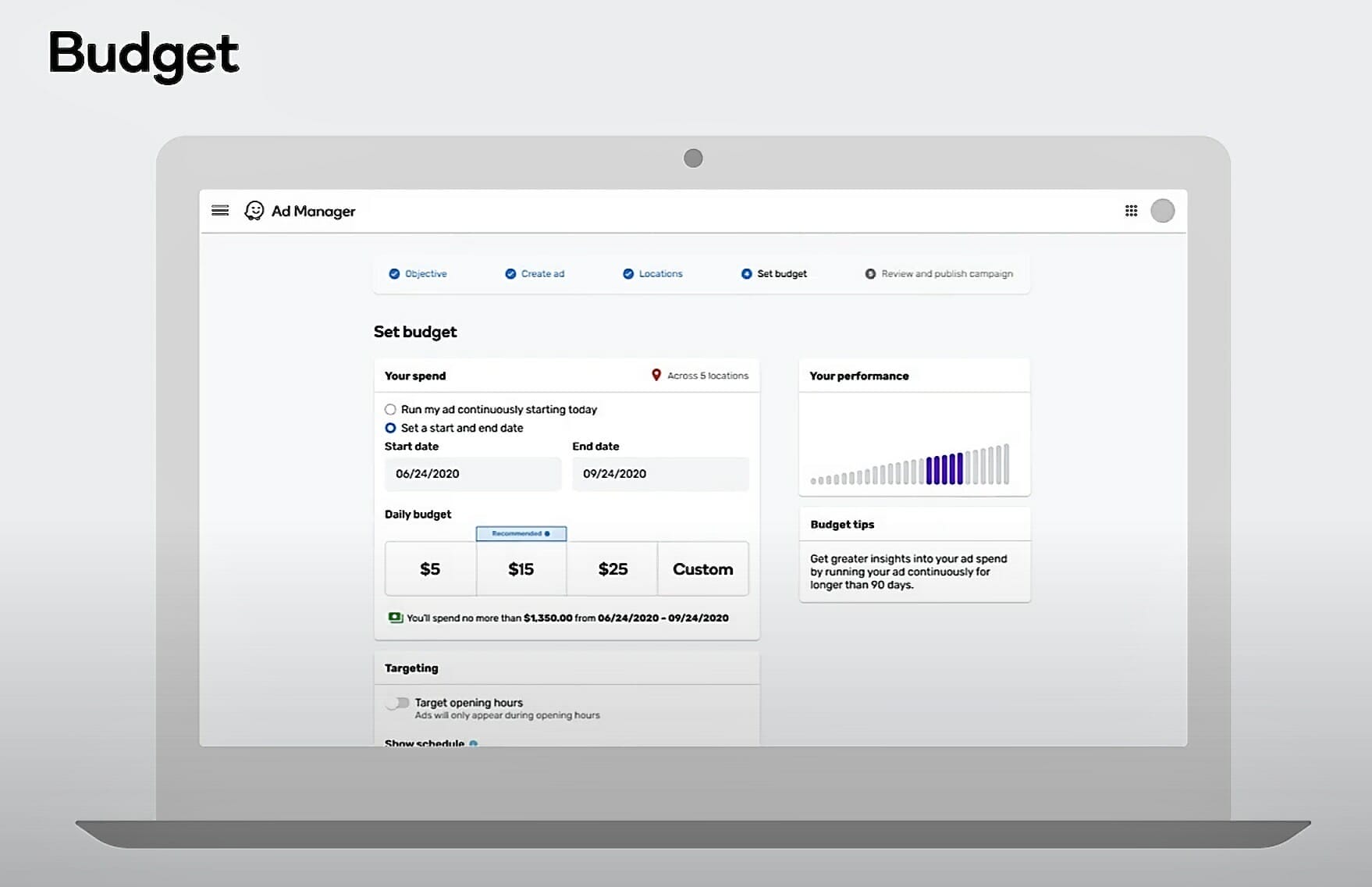Click the Waze Ad Manager logo
The width and height of the screenshot is (1372, 887).
tap(254, 211)
